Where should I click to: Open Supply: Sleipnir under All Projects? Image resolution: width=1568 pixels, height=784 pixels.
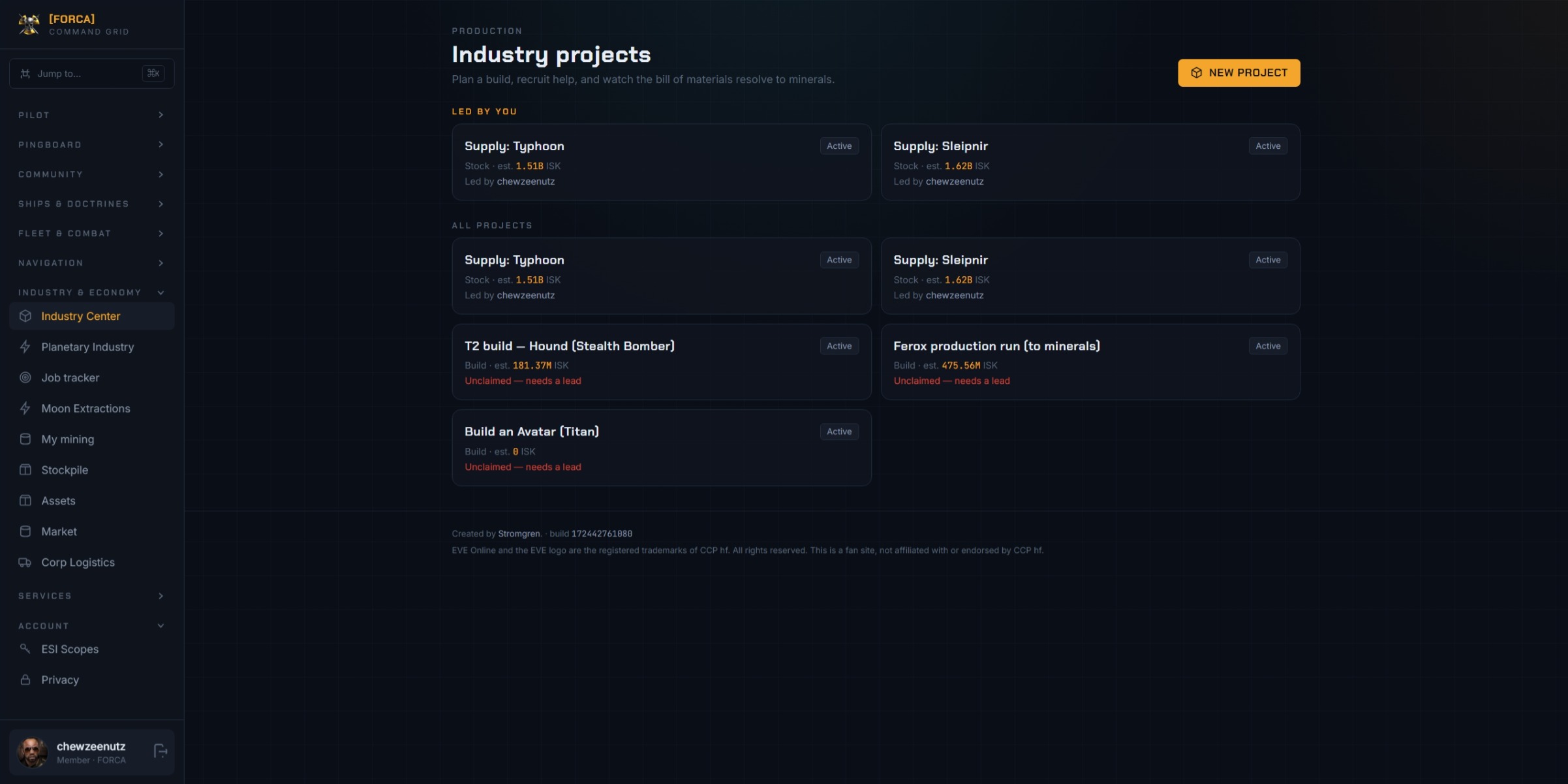coord(1090,275)
